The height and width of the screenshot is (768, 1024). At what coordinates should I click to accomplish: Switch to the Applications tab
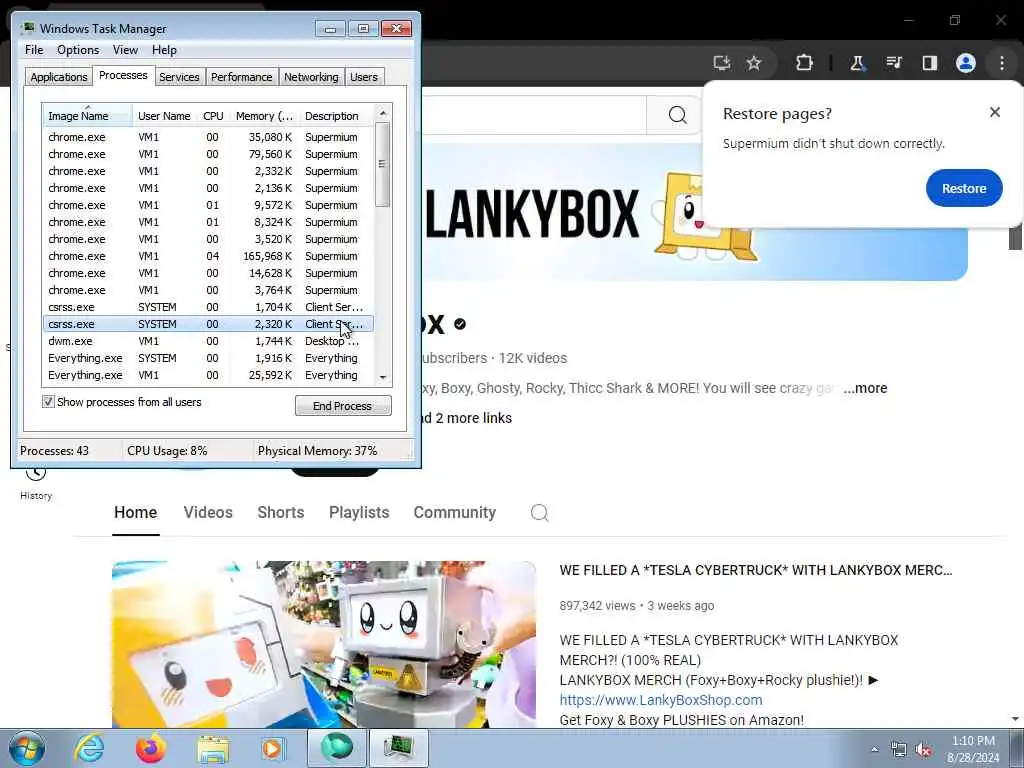[59, 77]
